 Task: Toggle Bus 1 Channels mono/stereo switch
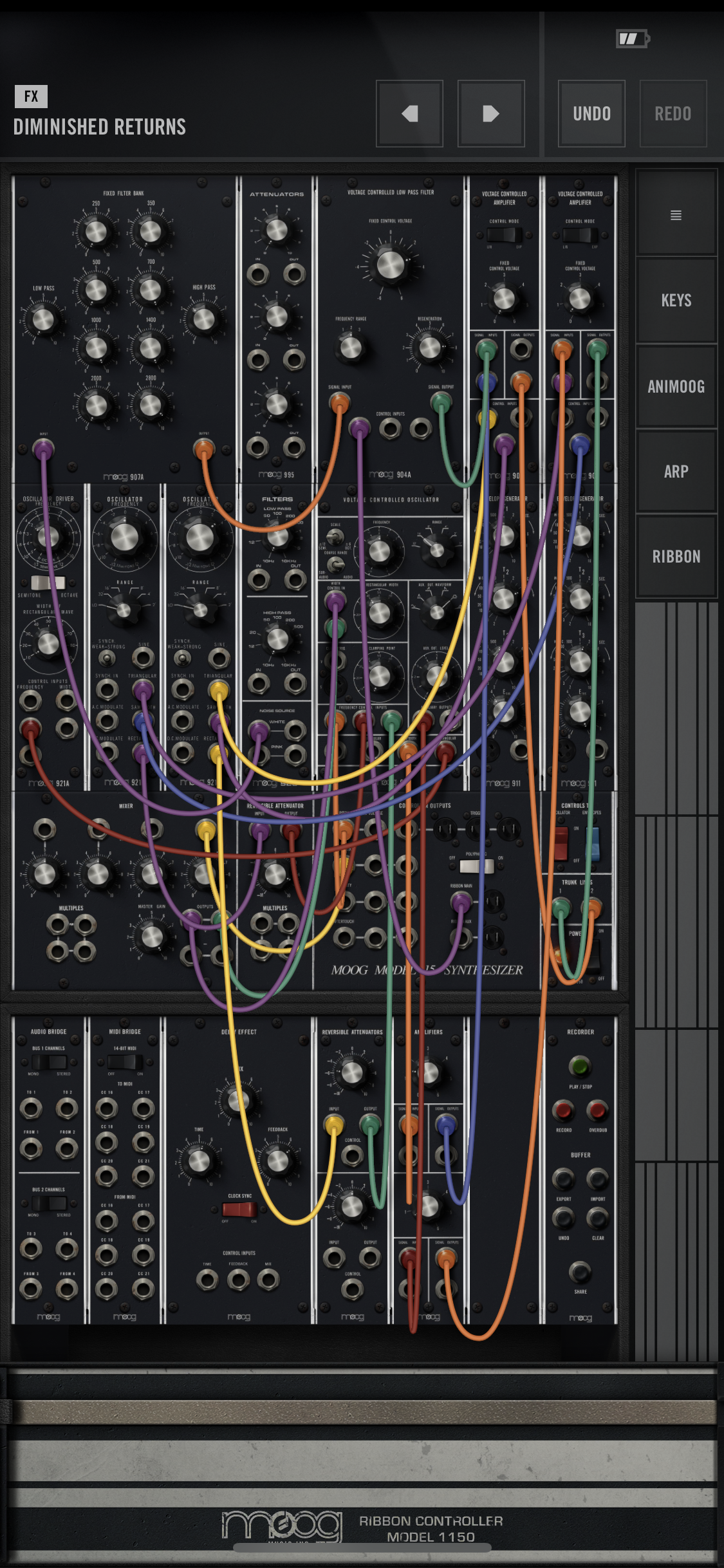[49, 1061]
